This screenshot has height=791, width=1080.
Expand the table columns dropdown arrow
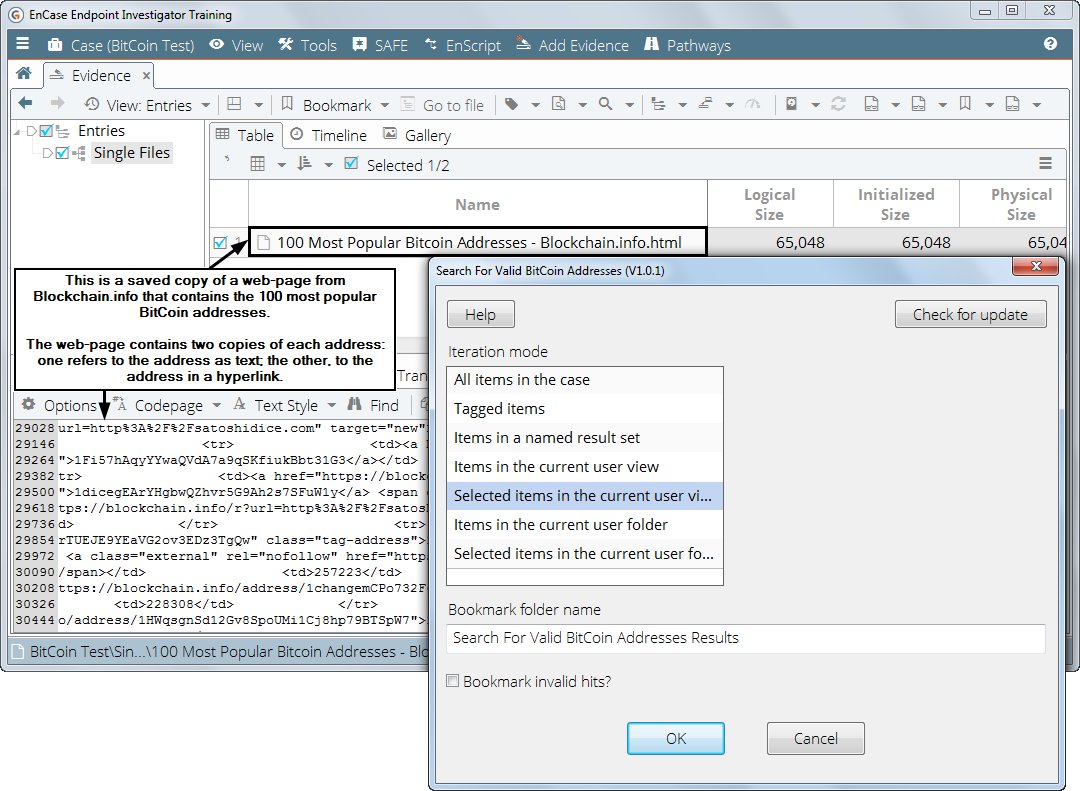(x=282, y=165)
